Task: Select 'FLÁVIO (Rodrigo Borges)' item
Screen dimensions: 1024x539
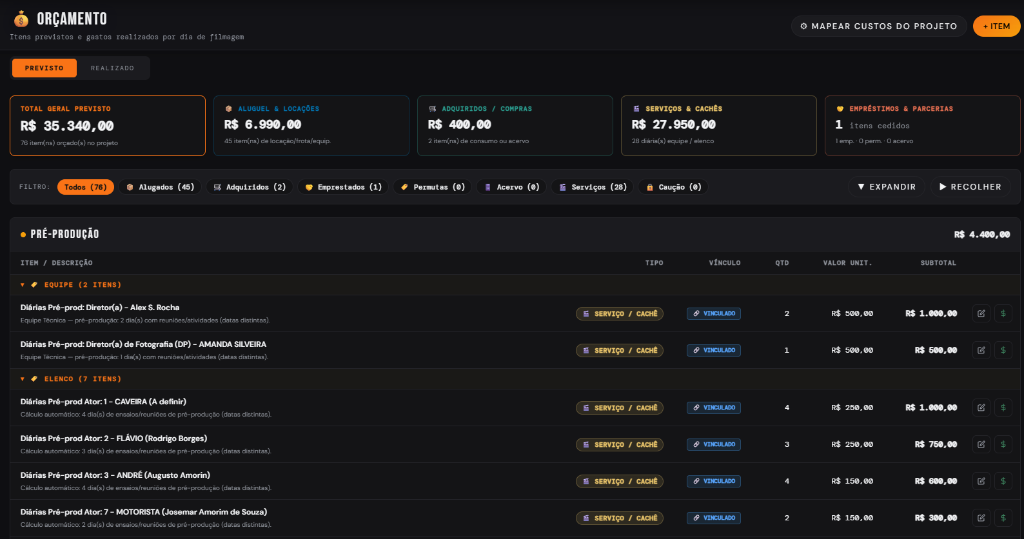Action: coord(114,438)
